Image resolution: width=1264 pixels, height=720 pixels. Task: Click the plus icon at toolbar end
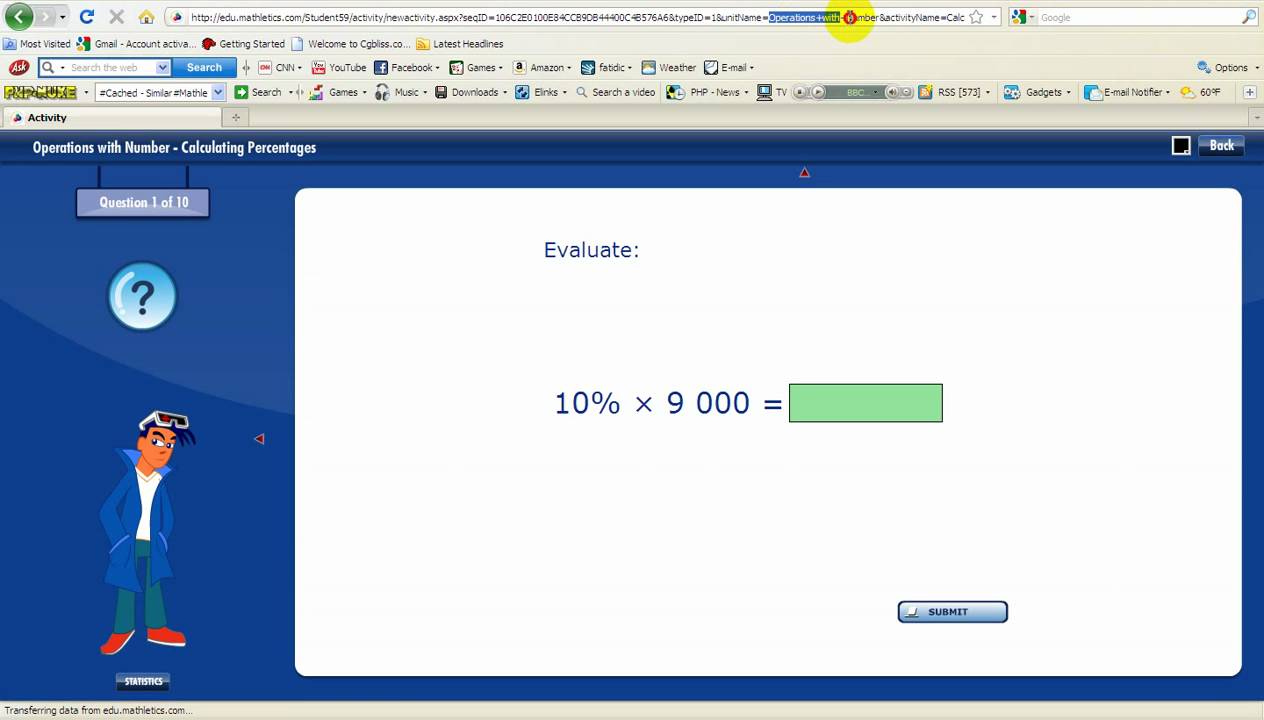pos(1249,92)
